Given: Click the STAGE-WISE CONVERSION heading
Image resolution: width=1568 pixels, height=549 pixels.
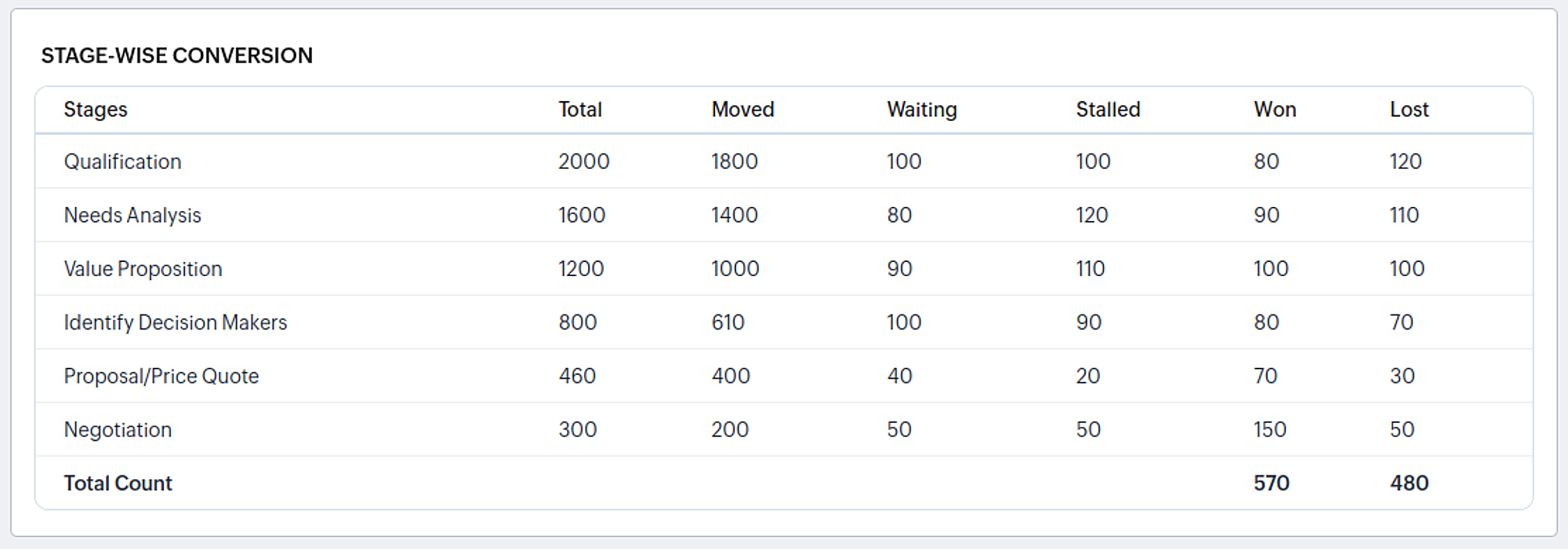Looking at the screenshot, I should click(177, 56).
